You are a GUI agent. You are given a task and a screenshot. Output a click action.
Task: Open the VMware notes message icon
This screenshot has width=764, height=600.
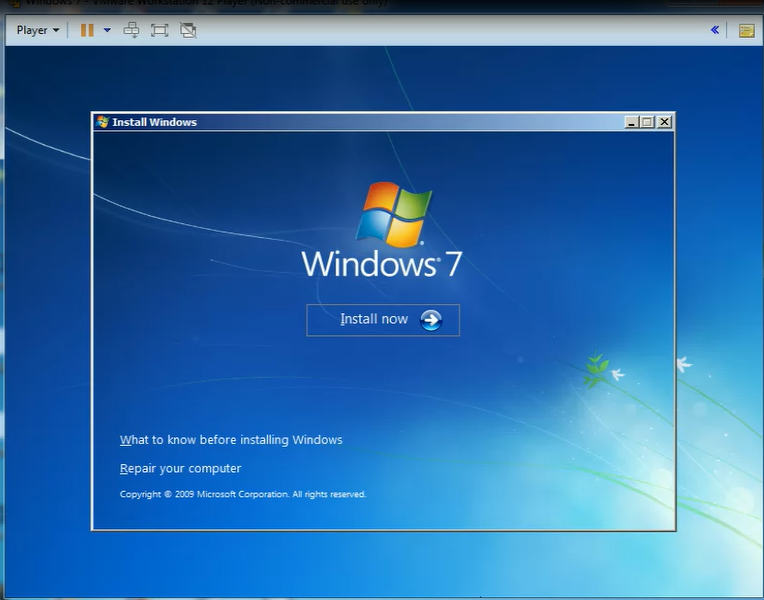pyautogui.click(x=746, y=31)
